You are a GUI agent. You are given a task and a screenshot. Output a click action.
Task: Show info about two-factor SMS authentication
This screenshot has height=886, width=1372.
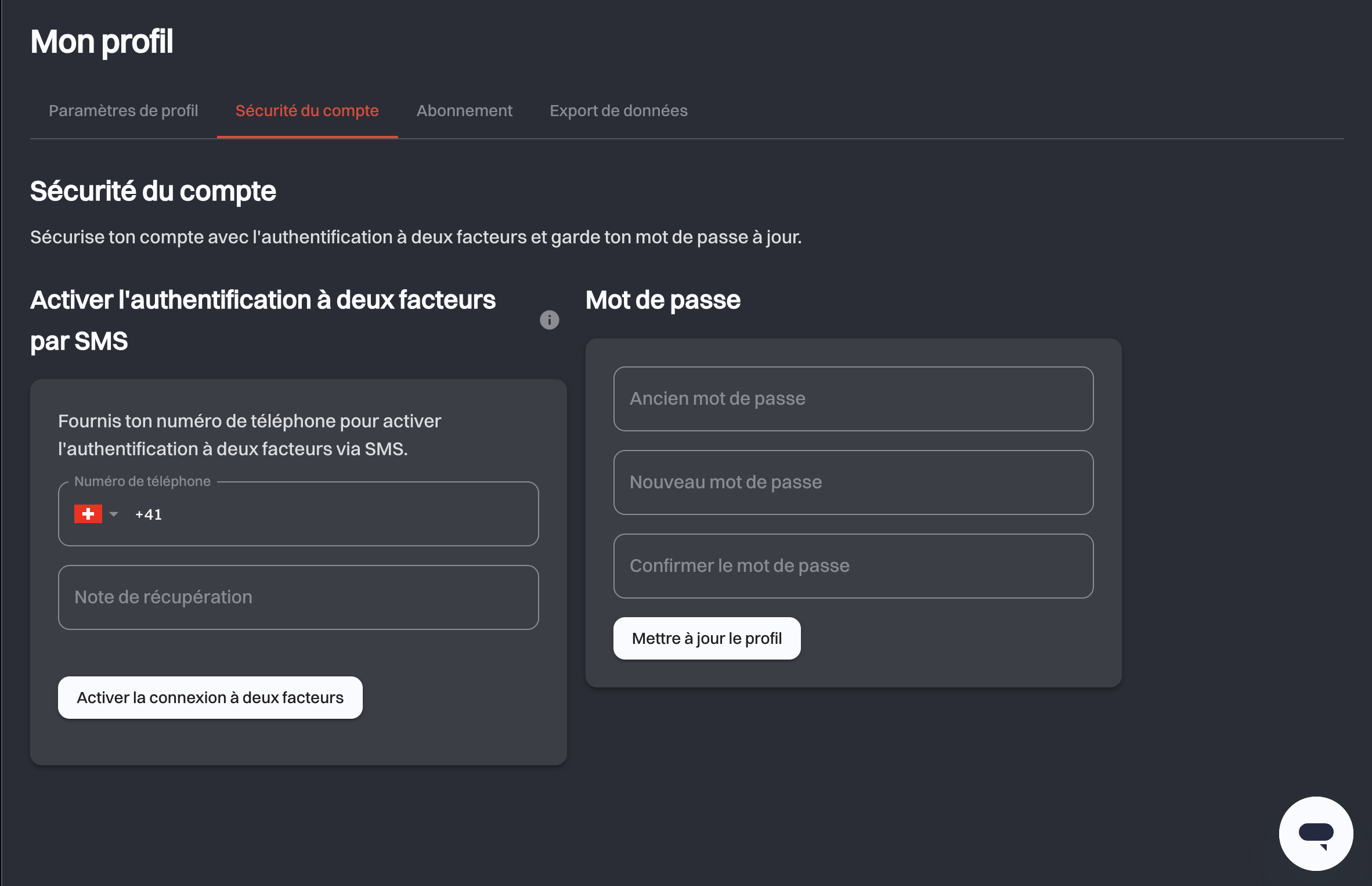coord(549,320)
